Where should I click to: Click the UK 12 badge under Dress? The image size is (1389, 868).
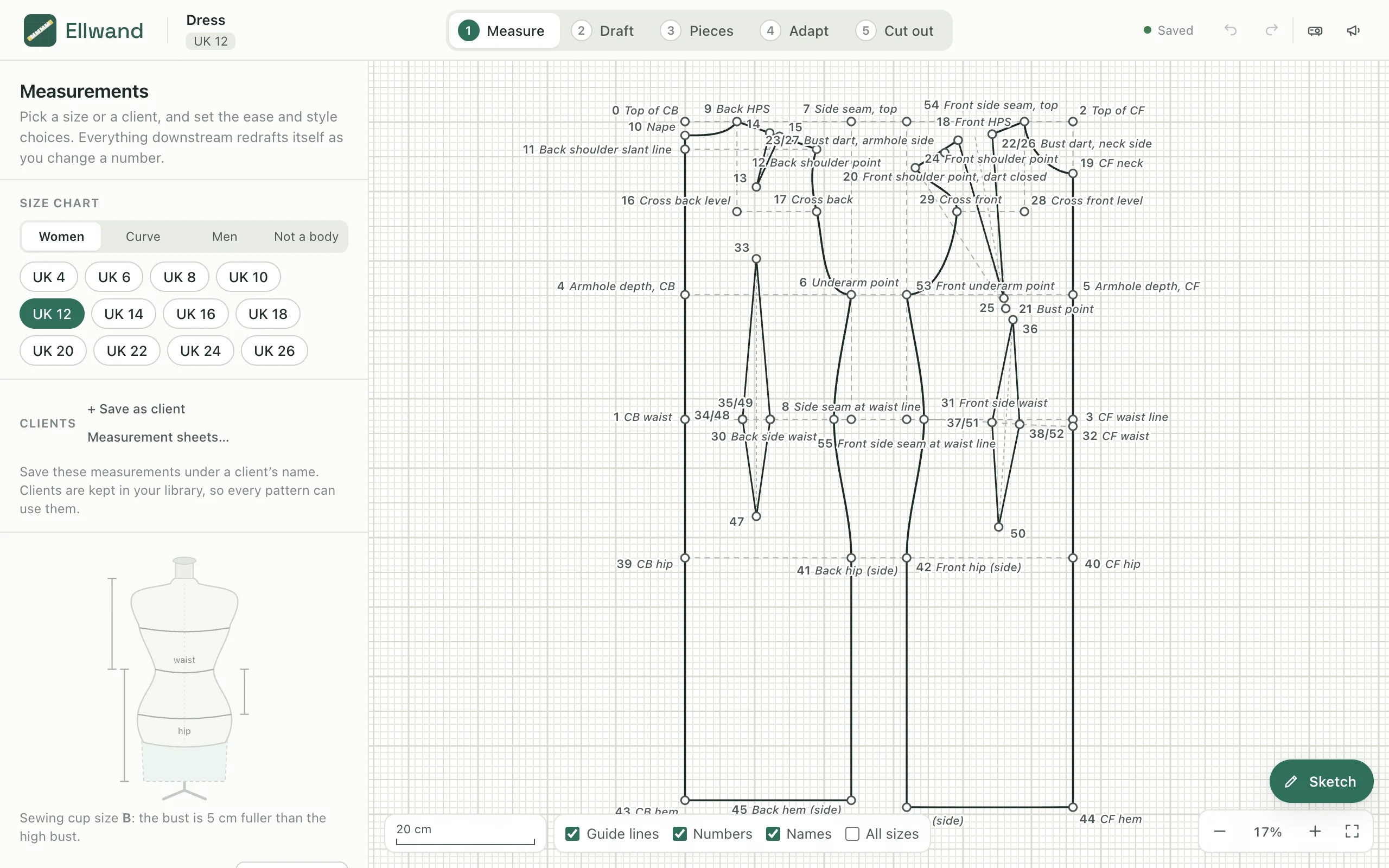coord(210,41)
